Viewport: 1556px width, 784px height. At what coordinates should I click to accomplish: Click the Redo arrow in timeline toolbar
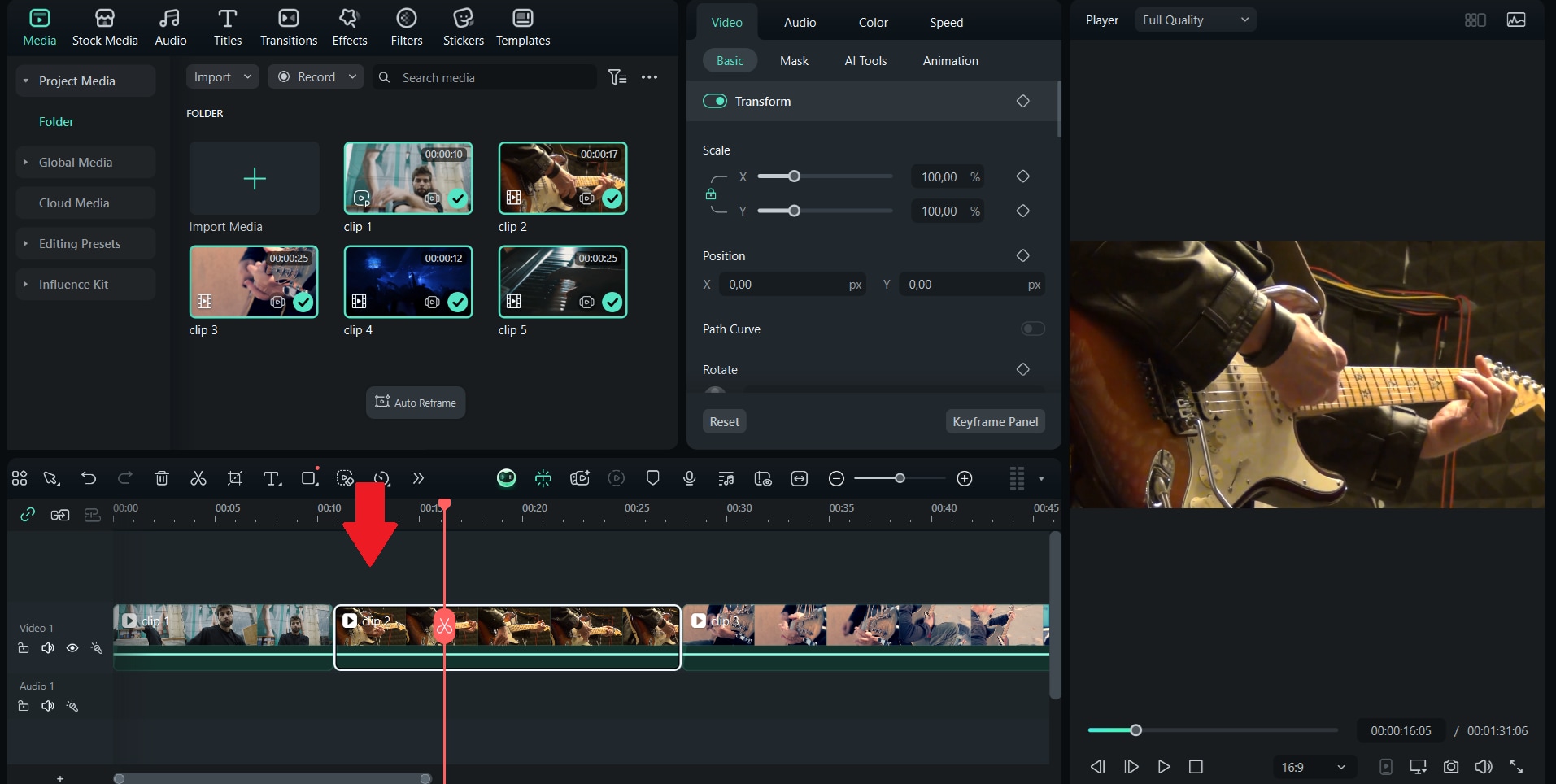[125, 478]
